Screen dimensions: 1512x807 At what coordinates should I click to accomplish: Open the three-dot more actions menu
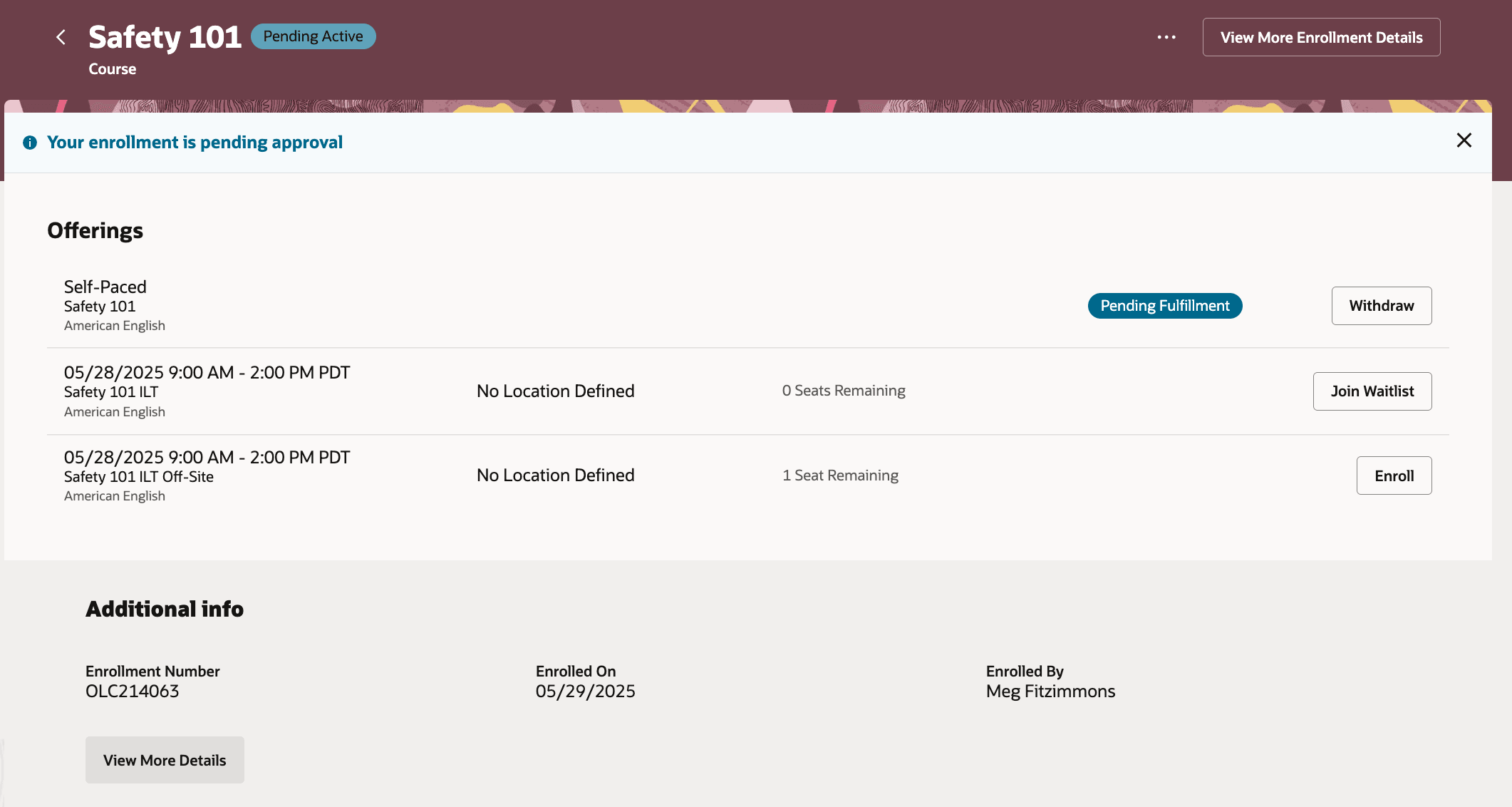click(1166, 37)
